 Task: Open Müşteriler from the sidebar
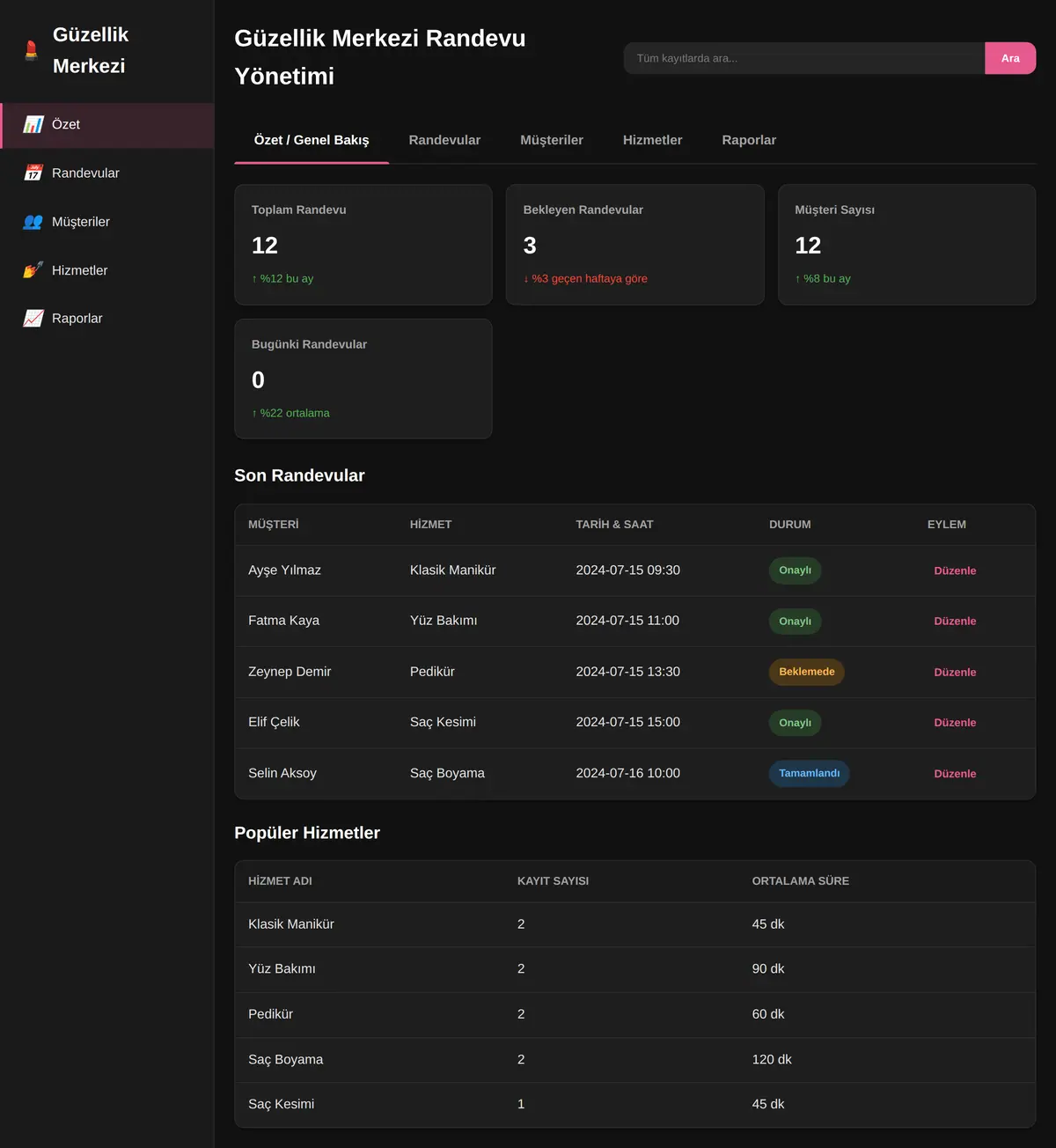(106, 222)
